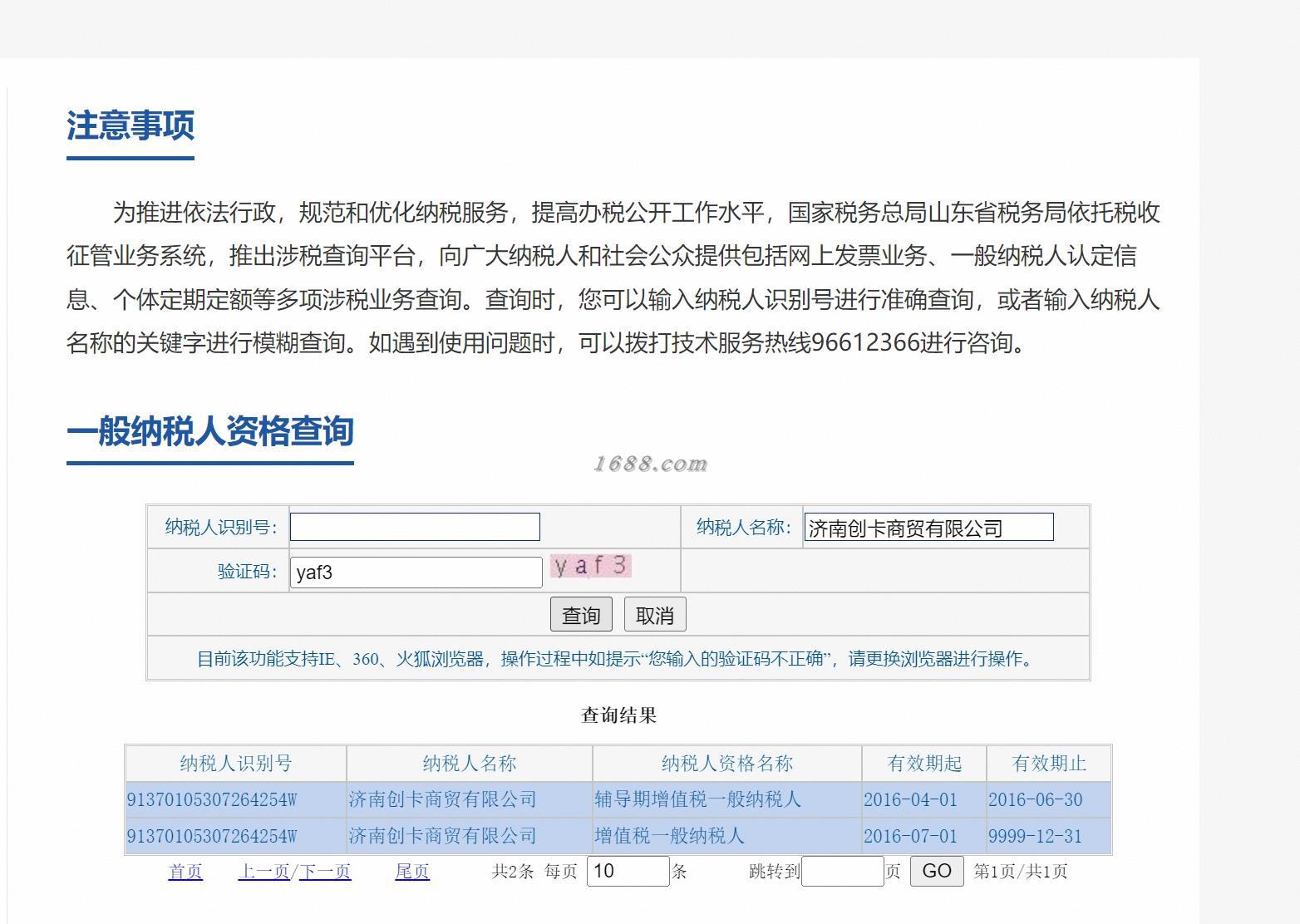
Task: Click the 纳税人识别号 input field
Action: 415,527
